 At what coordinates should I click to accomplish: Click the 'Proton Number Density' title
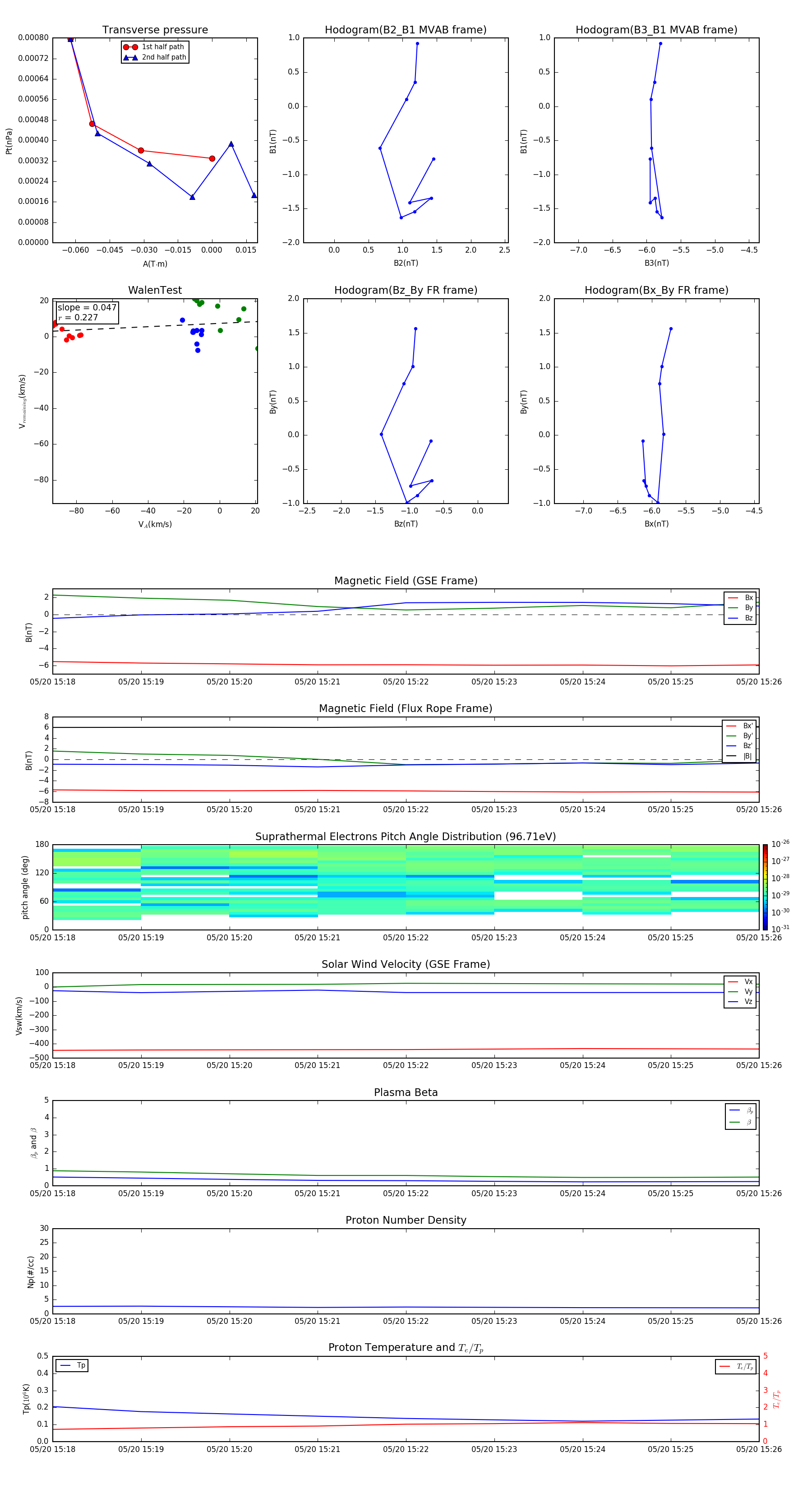pyautogui.click(x=406, y=1220)
